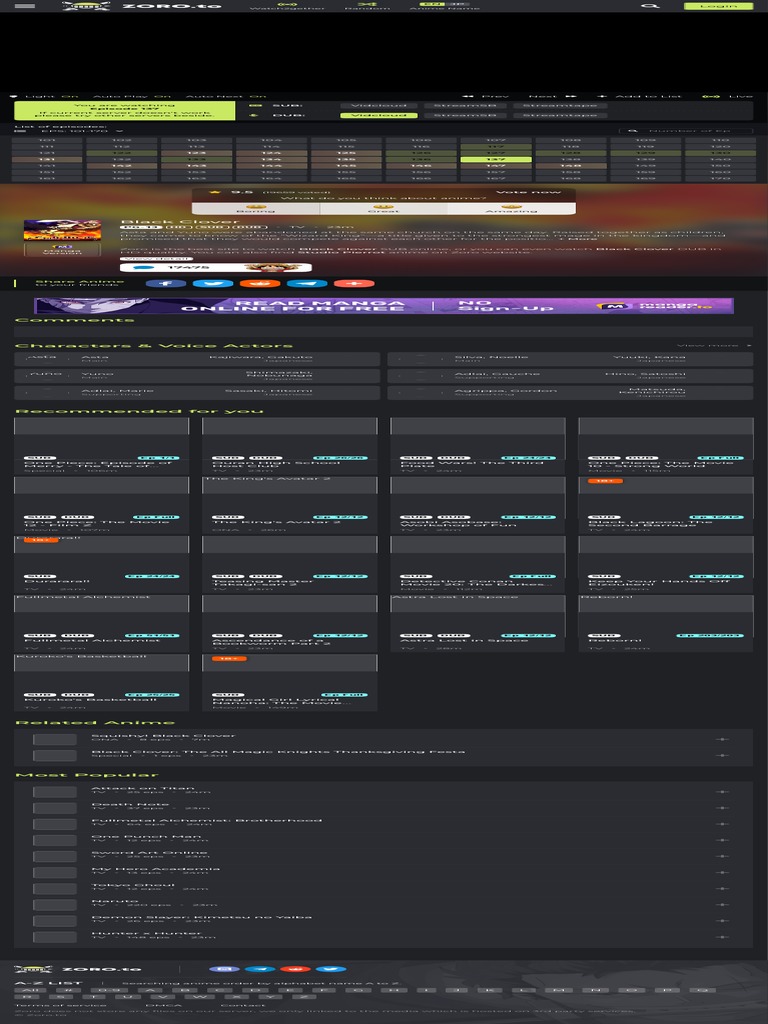Open the Kuroko's Basketball recommendation card
The image size is (768, 1024).
pyautogui.click(x=101, y=682)
